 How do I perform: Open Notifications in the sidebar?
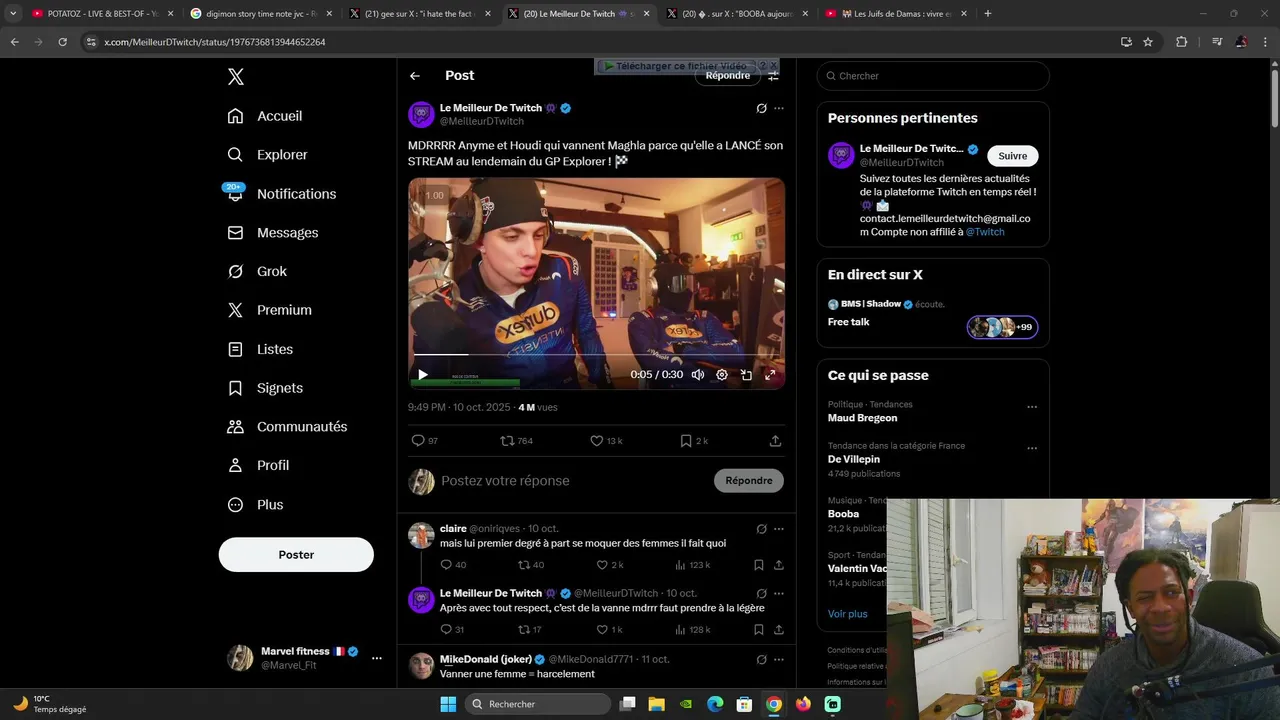[x=281, y=194]
